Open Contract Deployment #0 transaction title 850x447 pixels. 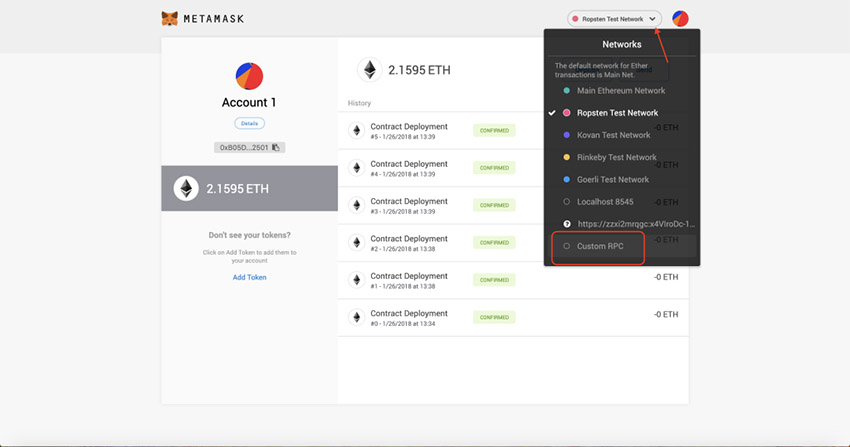pyautogui.click(x=409, y=313)
